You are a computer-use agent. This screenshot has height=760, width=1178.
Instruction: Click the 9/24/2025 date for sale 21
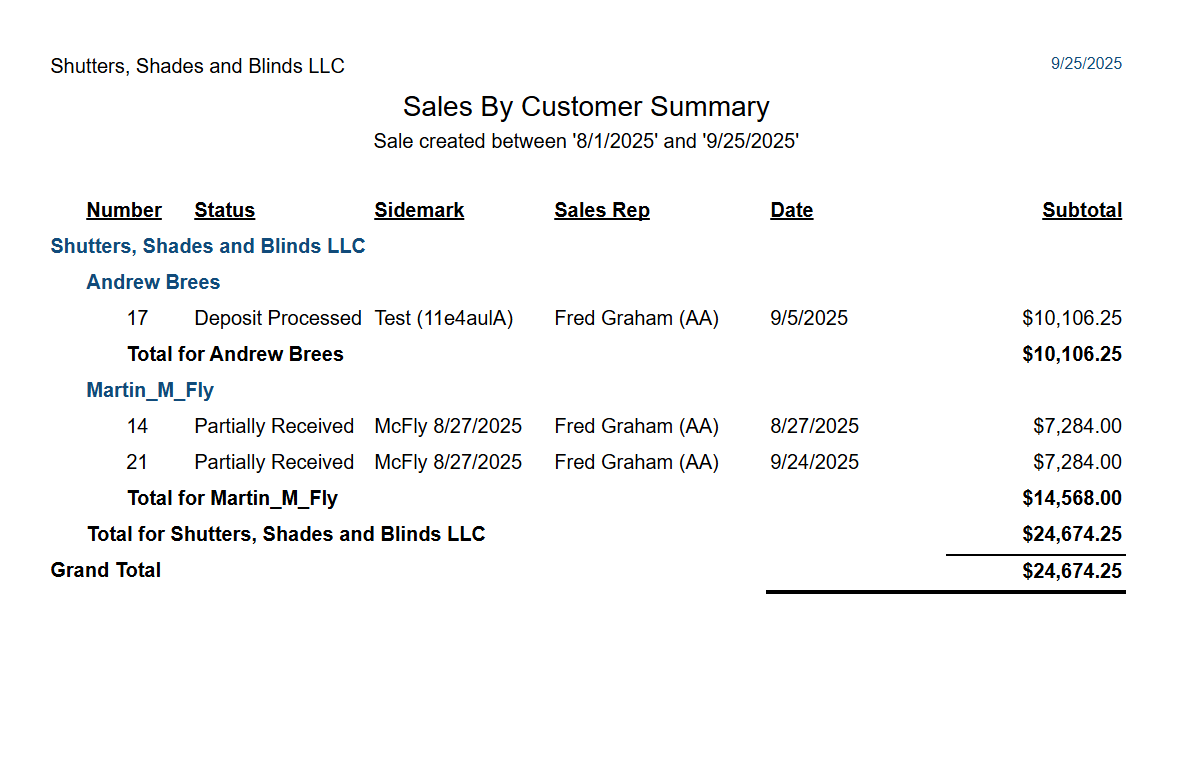coord(814,463)
